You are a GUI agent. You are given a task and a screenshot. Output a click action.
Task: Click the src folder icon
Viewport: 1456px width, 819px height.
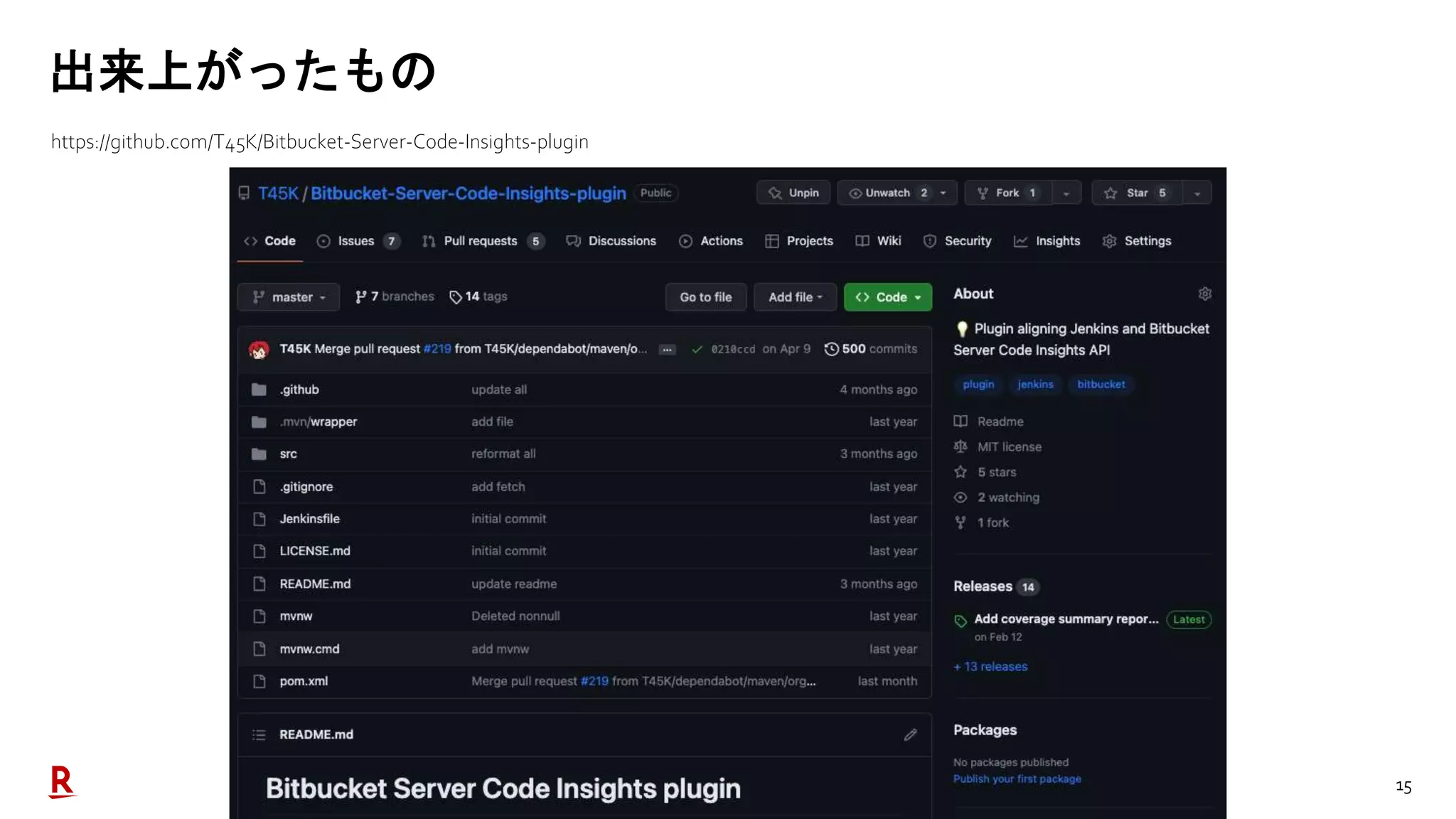tap(259, 454)
